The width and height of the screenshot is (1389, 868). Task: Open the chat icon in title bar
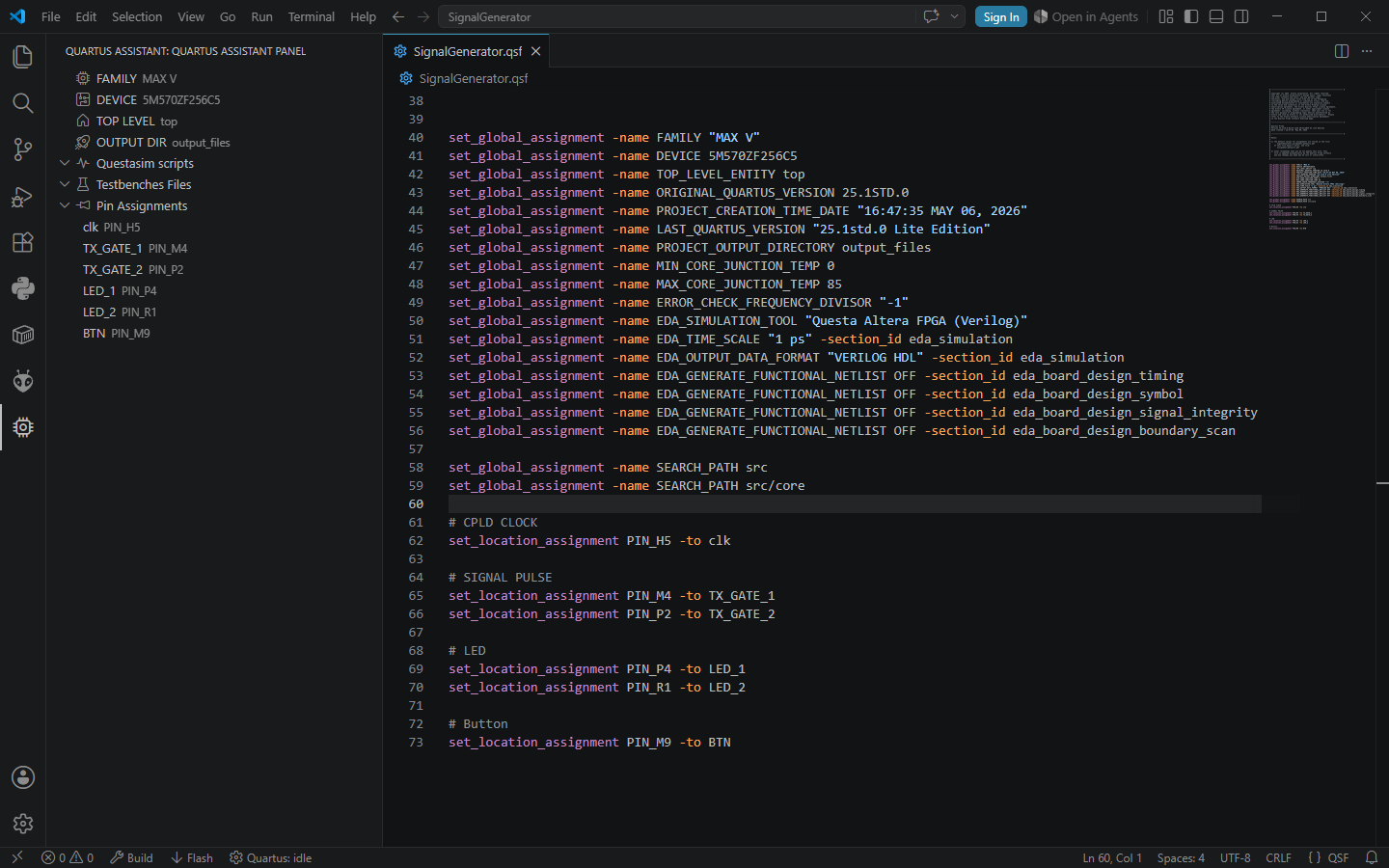[x=931, y=16]
